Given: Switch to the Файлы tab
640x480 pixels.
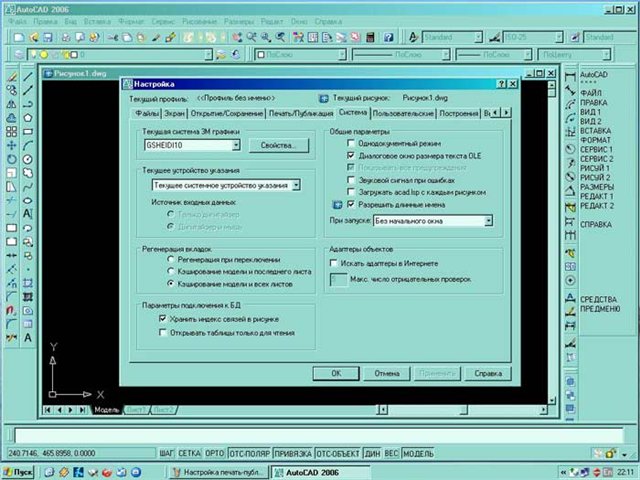Looking at the screenshot, I should coord(147,113).
